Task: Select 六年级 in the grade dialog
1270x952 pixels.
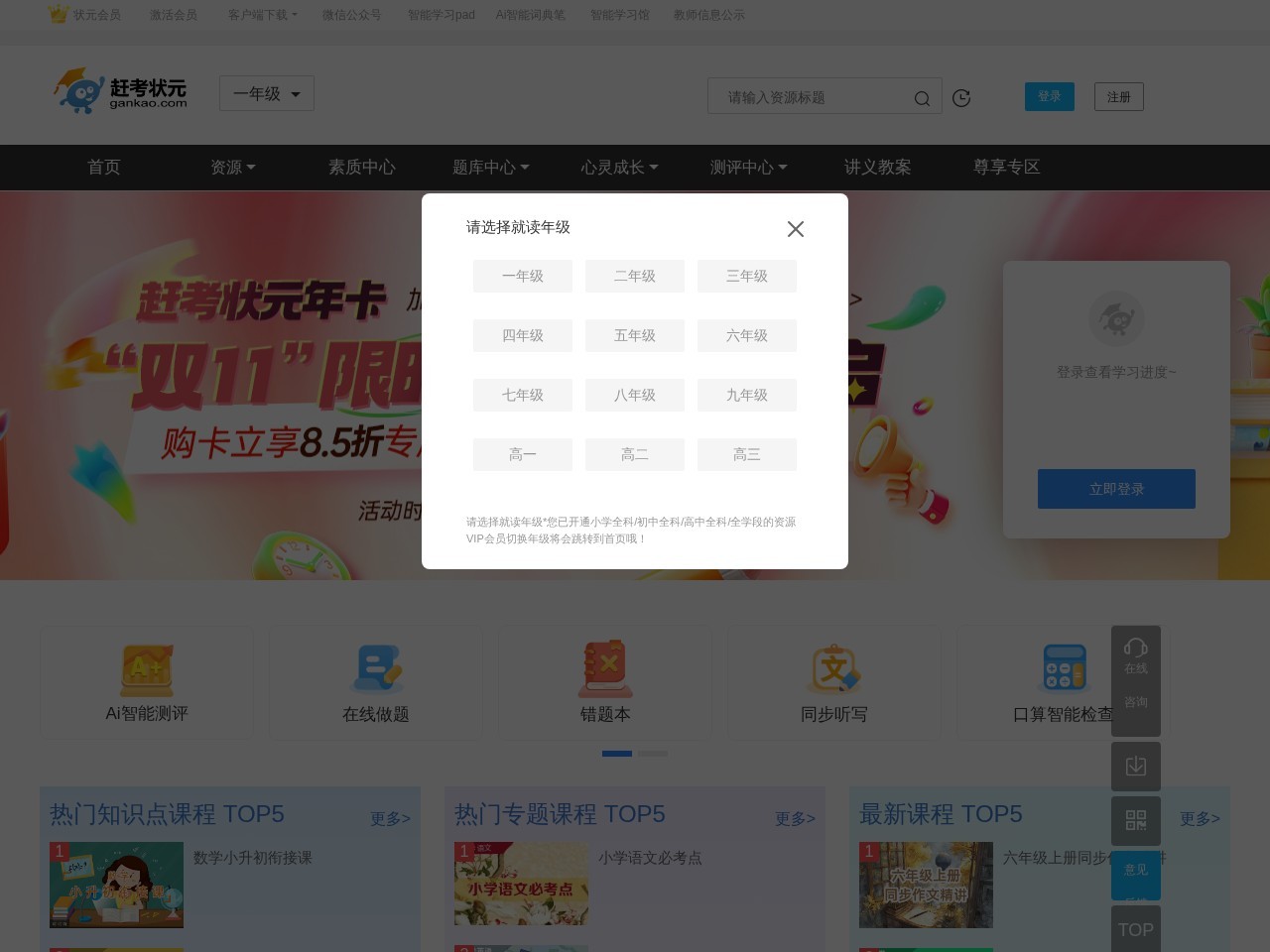Action: click(747, 335)
